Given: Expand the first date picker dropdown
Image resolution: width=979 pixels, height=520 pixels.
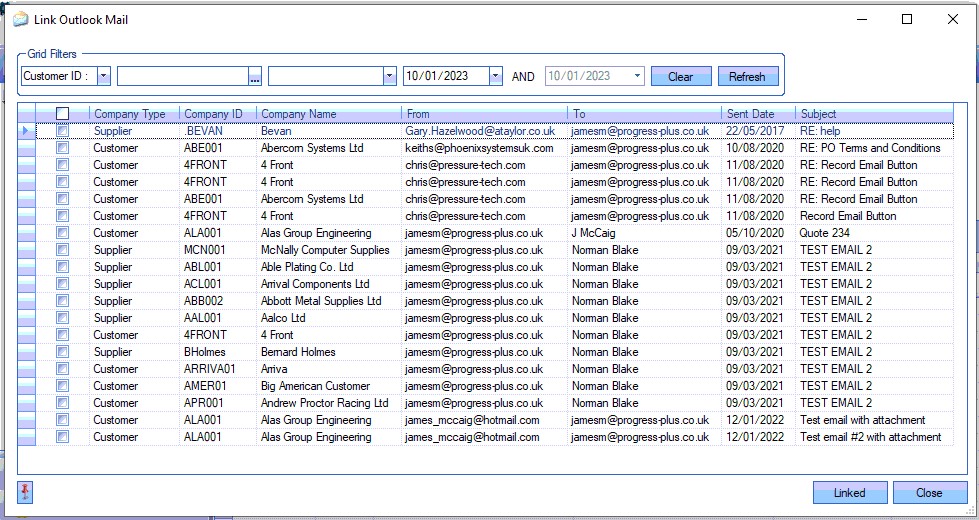Looking at the screenshot, I should tap(495, 76).
